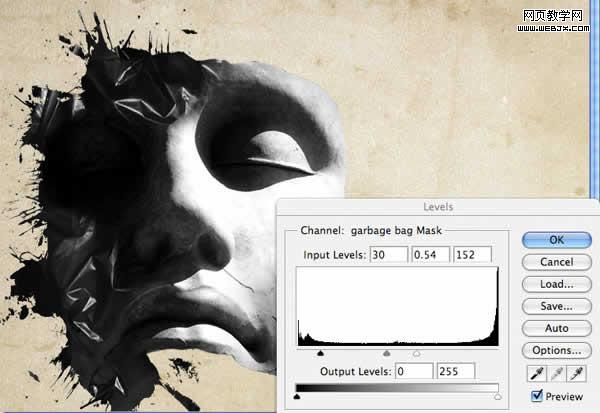The image size is (600, 413).
Task: Click the input shadow field showing 30
Action: (389, 255)
